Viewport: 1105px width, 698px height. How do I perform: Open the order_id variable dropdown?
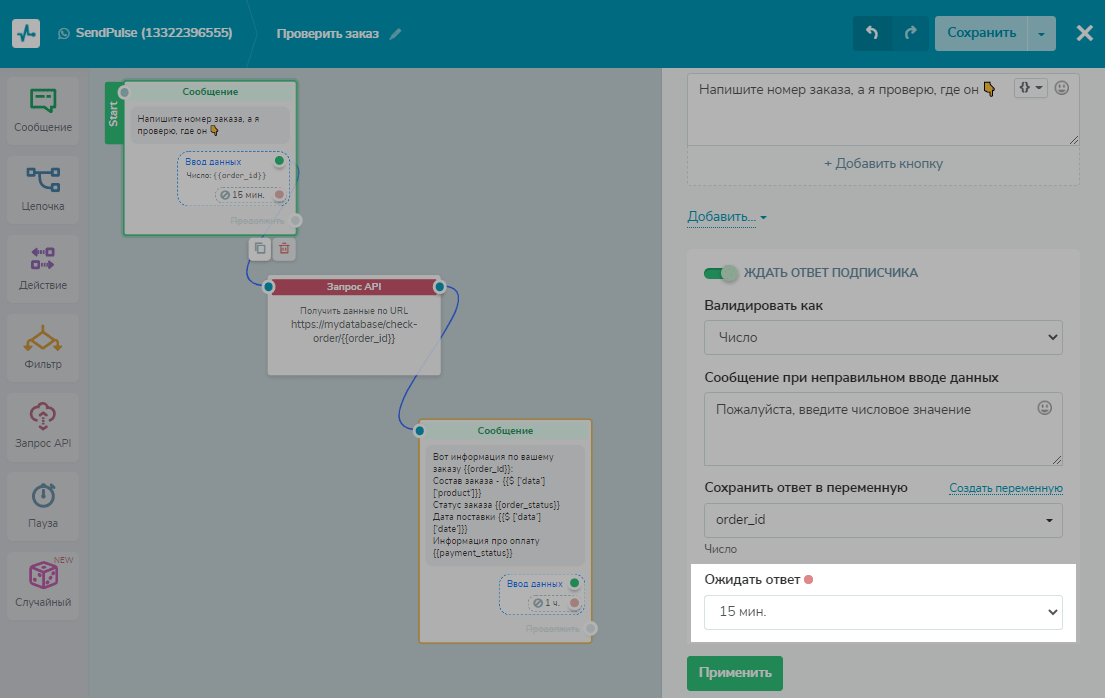[x=883, y=520]
